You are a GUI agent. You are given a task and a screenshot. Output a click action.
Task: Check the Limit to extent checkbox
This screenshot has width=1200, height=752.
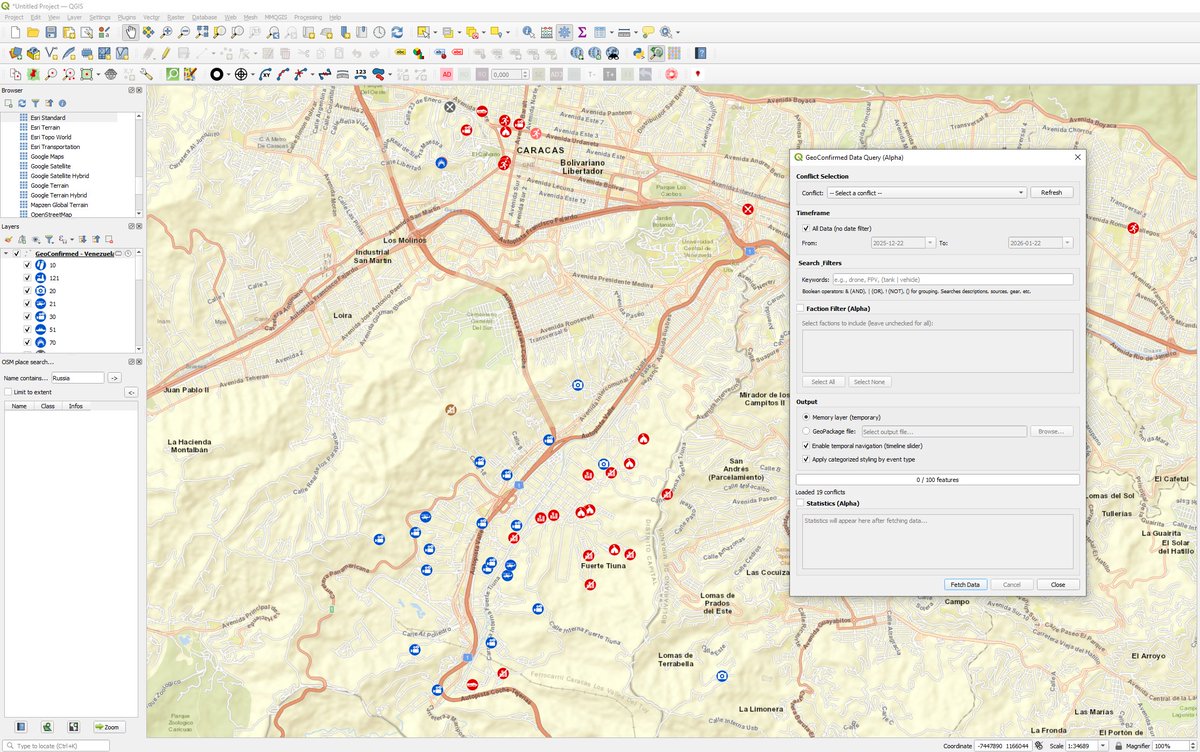tap(8, 392)
